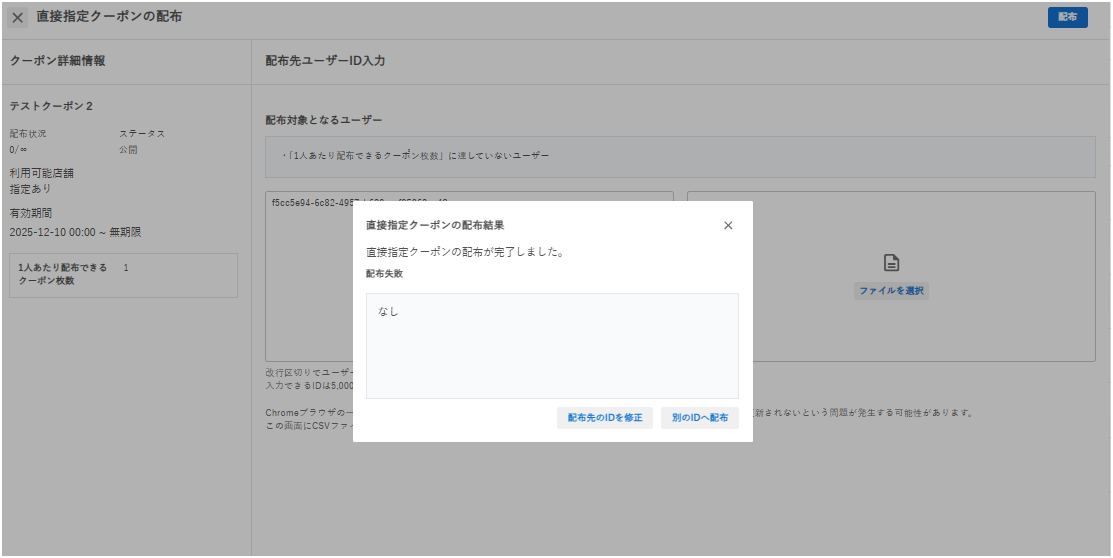
Task: Click the 配布対象となるユーザー heading
Action: [x=324, y=120]
